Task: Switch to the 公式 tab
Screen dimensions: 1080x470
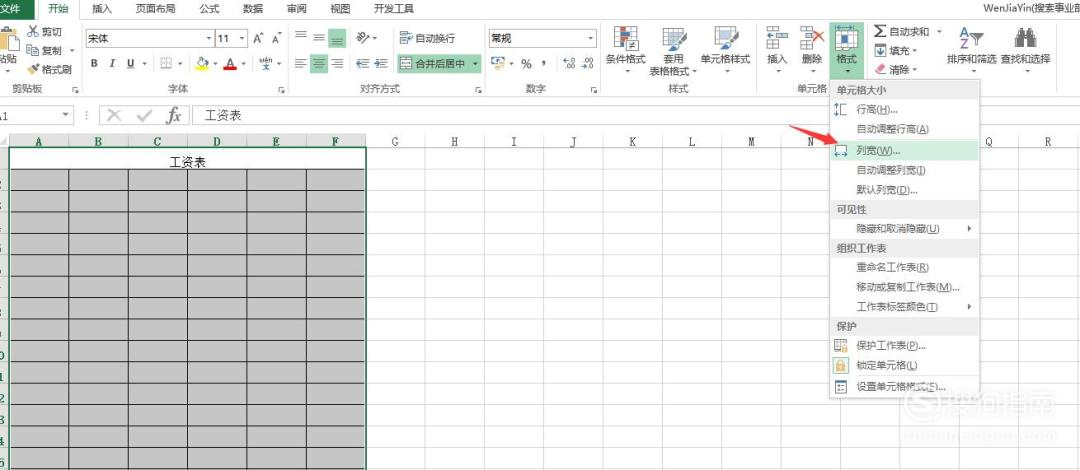Action: [209, 9]
